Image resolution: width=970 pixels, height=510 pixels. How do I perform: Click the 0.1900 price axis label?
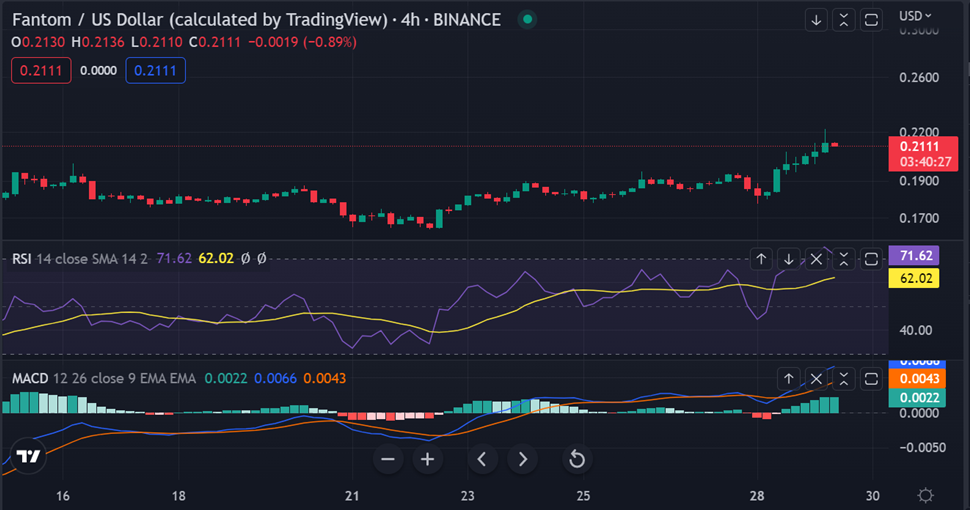pos(919,181)
